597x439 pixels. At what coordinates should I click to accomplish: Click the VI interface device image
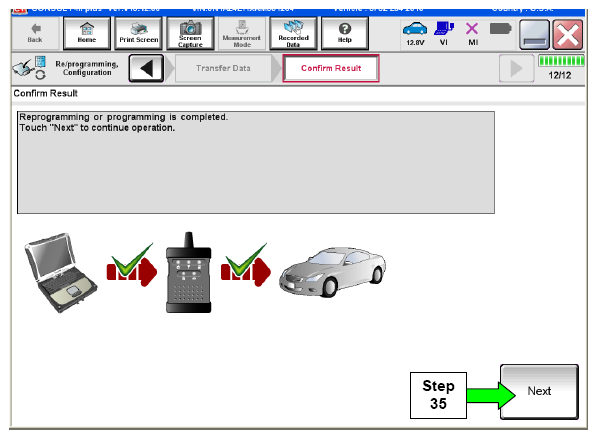188,273
